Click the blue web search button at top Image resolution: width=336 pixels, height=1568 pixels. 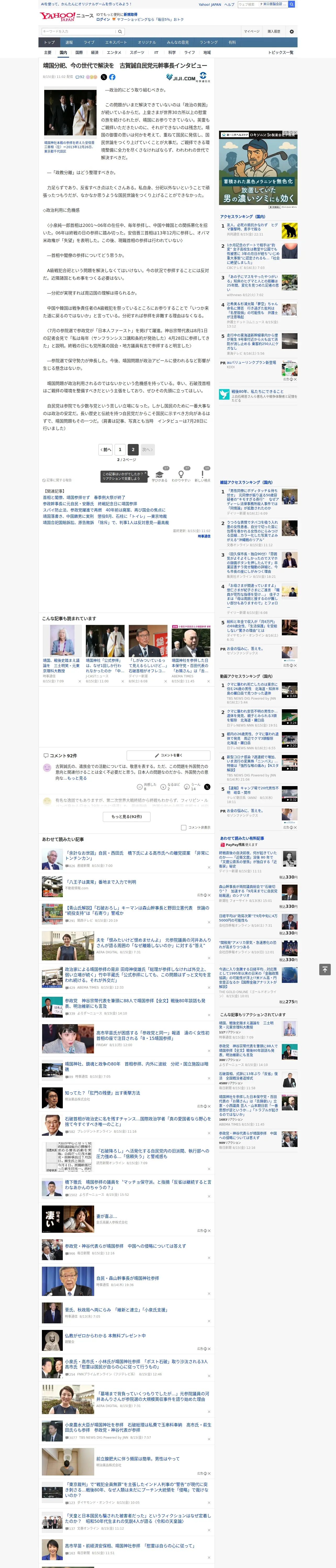click(x=292, y=4)
